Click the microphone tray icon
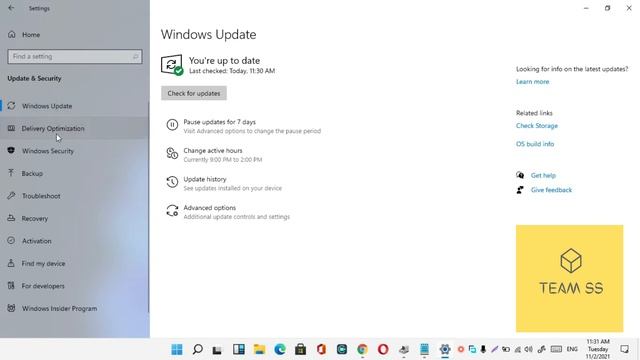640x360 pixels. pos(483,349)
